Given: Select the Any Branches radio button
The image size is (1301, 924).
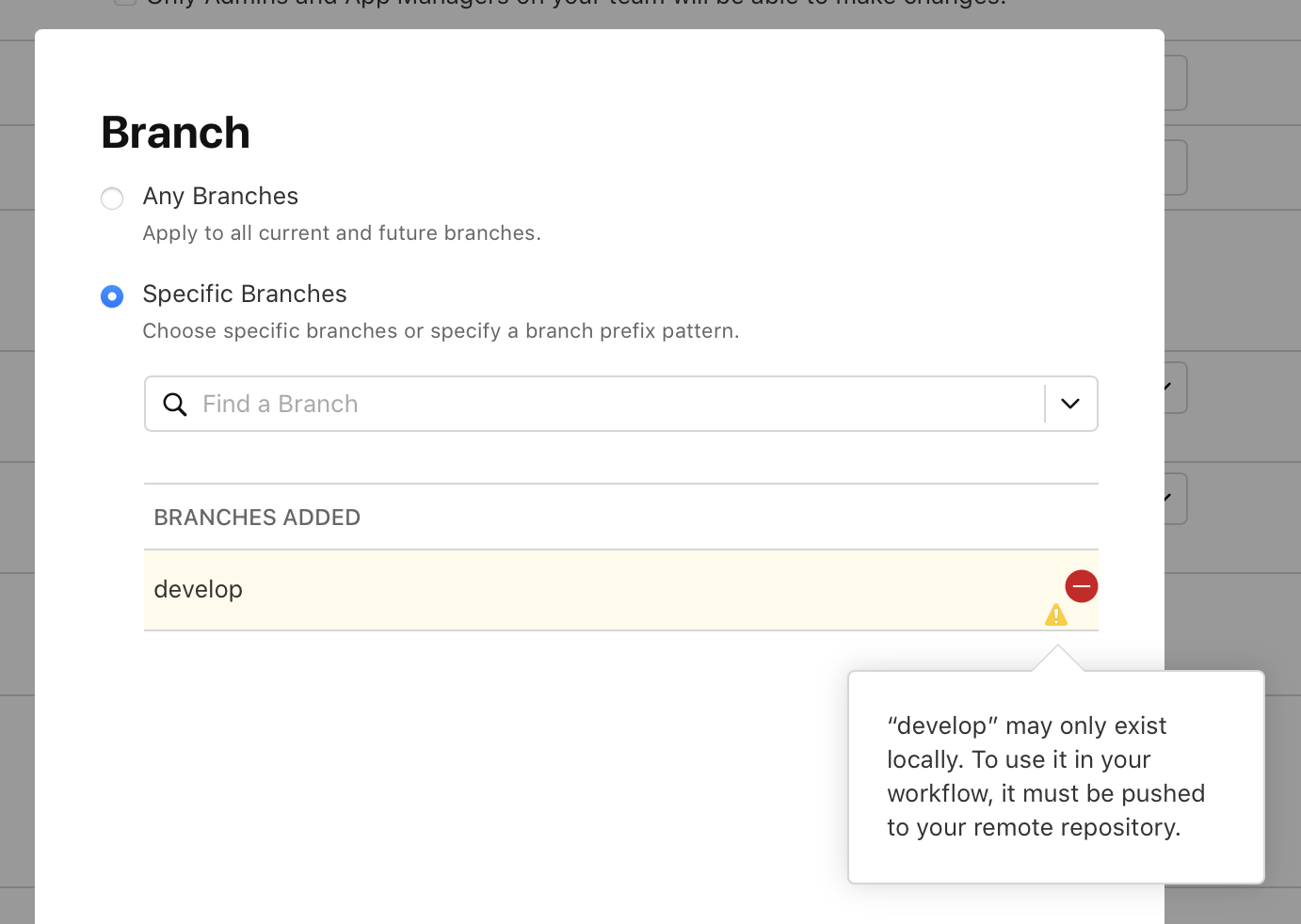Looking at the screenshot, I should 112,199.
